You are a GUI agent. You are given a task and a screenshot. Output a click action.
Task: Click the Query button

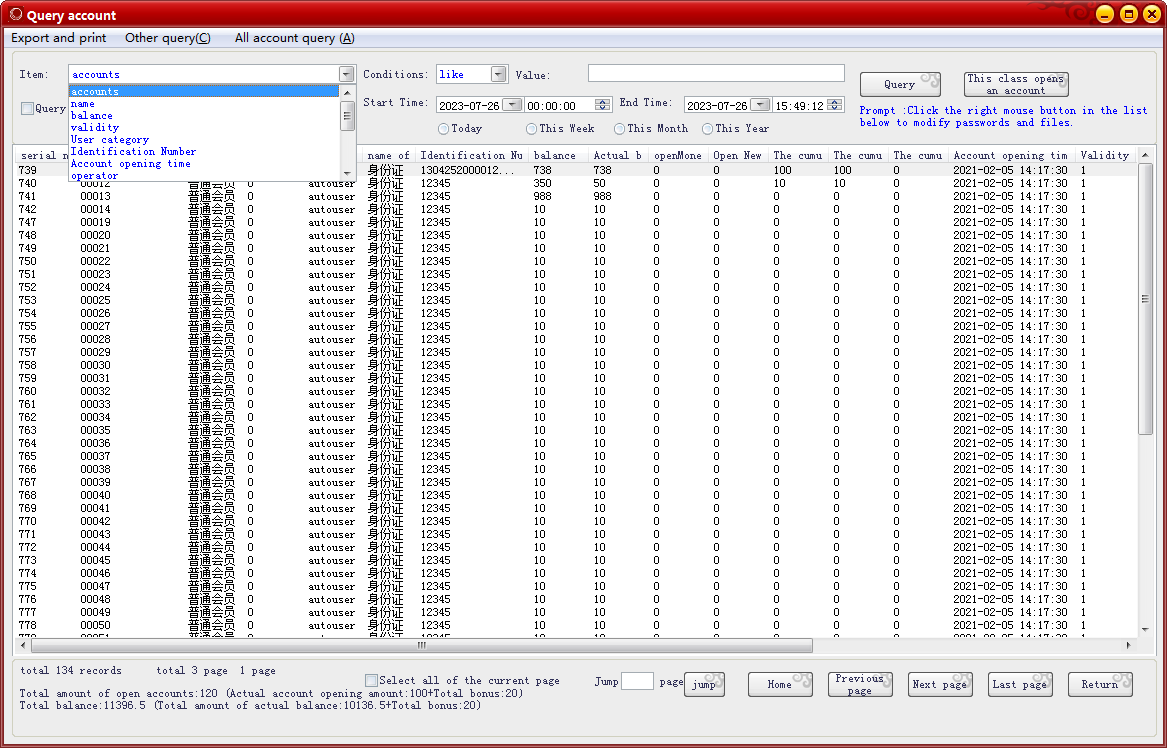coord(900,84)
